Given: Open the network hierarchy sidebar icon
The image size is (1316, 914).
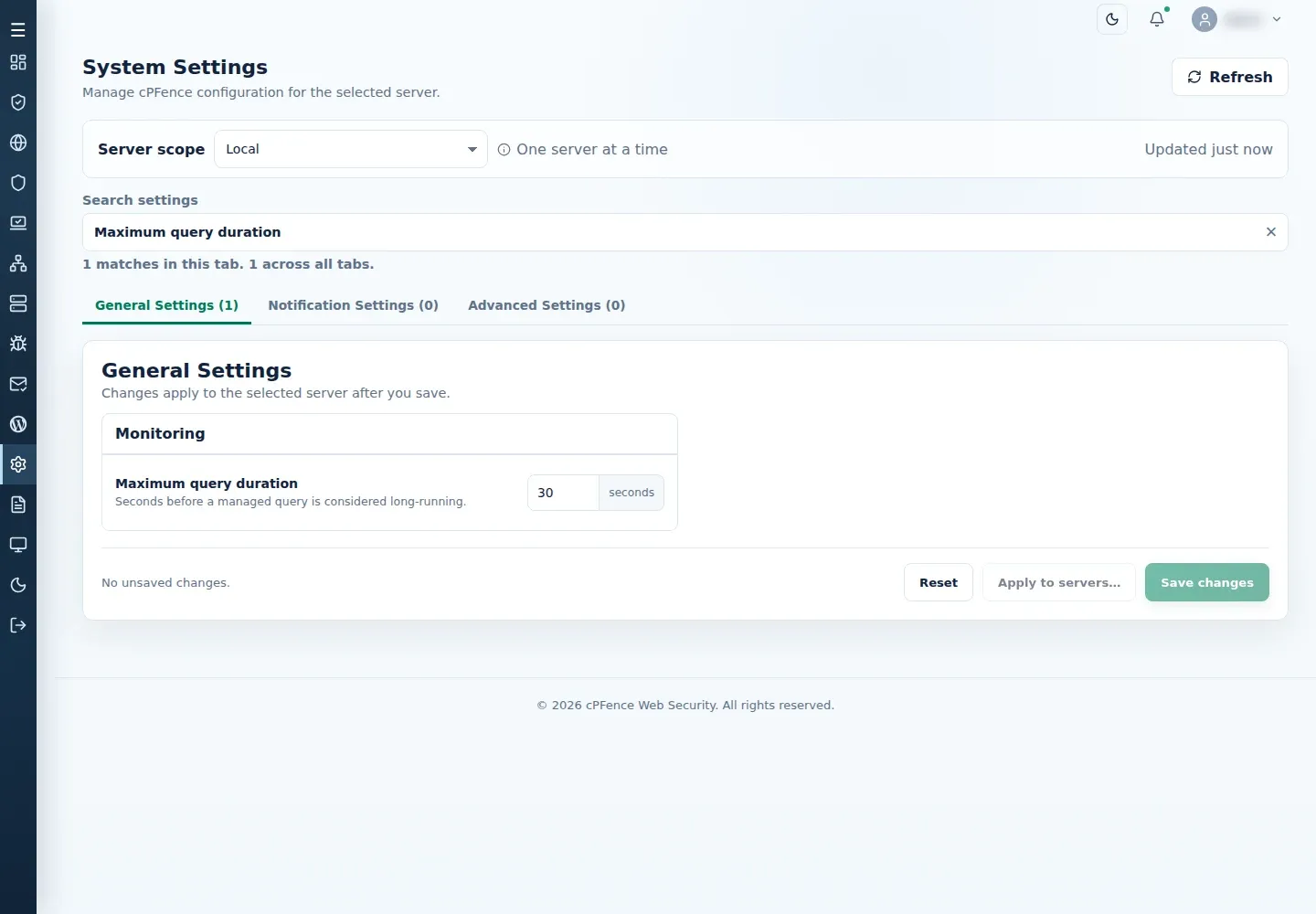Looking at the screenshot, I should (x=18, y=263).
